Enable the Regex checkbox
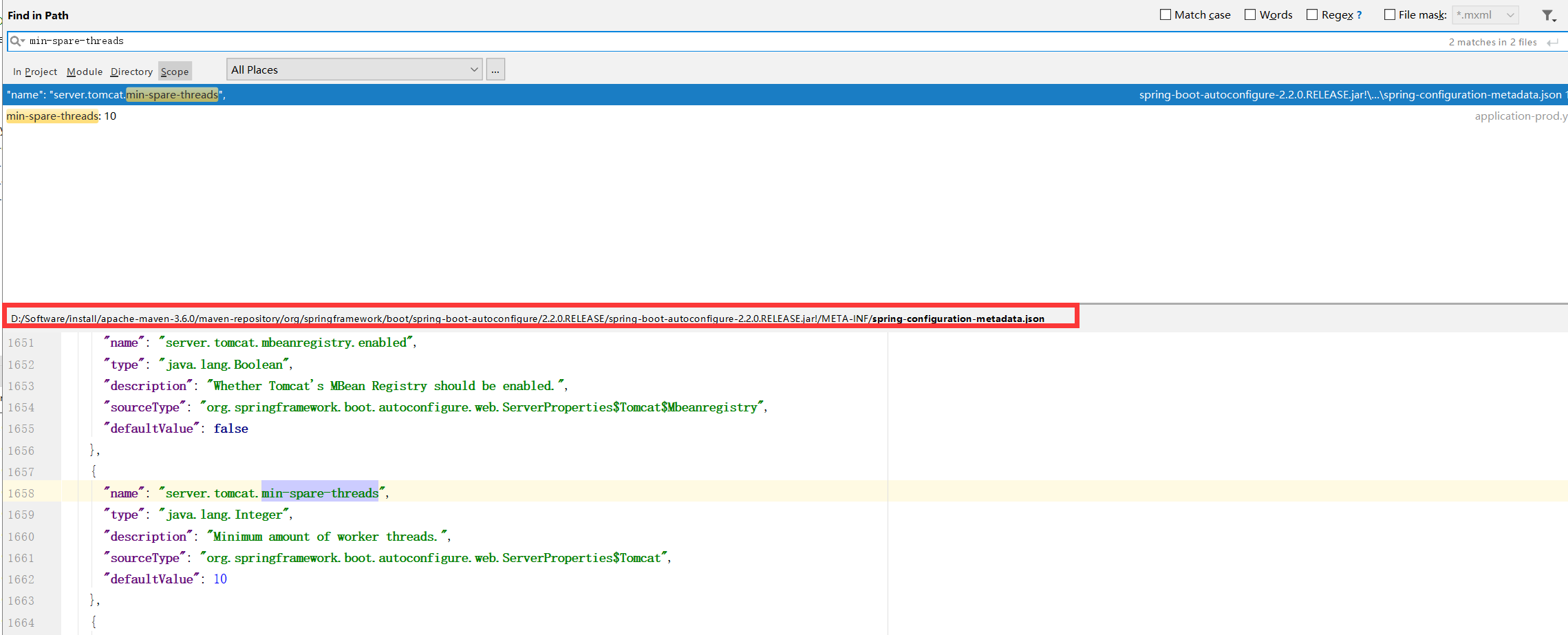Image resolution: width=1568 pixels, height=635 pixels. pyautogui.click(x=1312, y=14)
